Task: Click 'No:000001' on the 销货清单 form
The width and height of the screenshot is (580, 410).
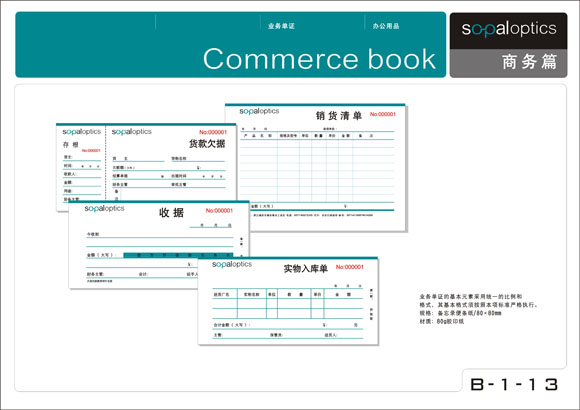Action: click(383, 114)
